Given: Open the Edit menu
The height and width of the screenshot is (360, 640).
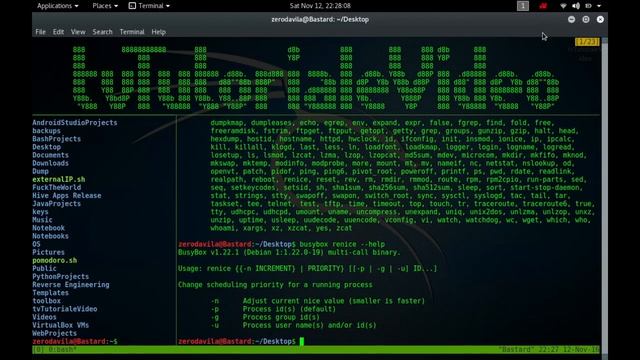Looking at the screenshot, I should click(x=58, y=32).
